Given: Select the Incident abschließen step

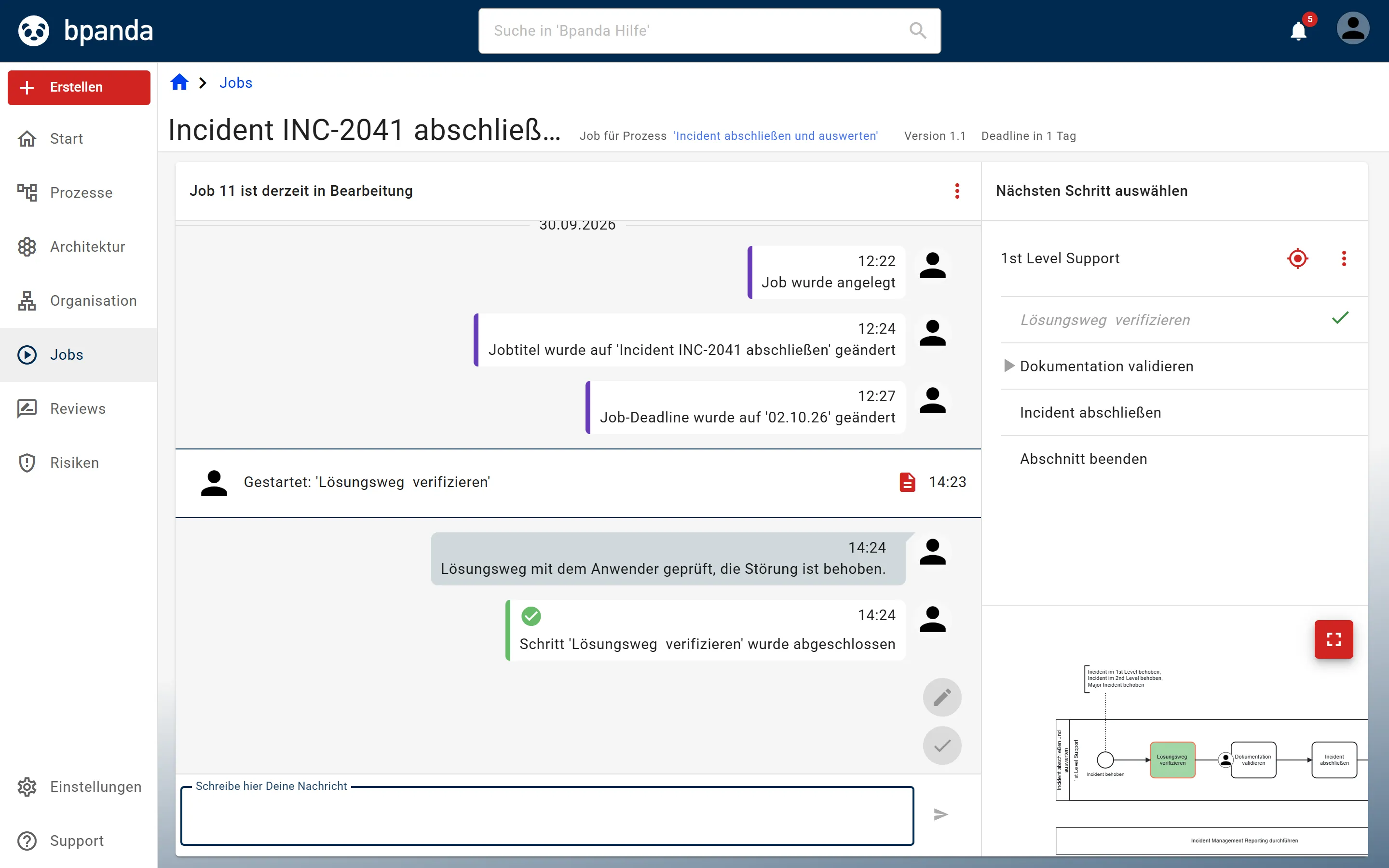Looking at the screenshot, I should point(1184,412).
